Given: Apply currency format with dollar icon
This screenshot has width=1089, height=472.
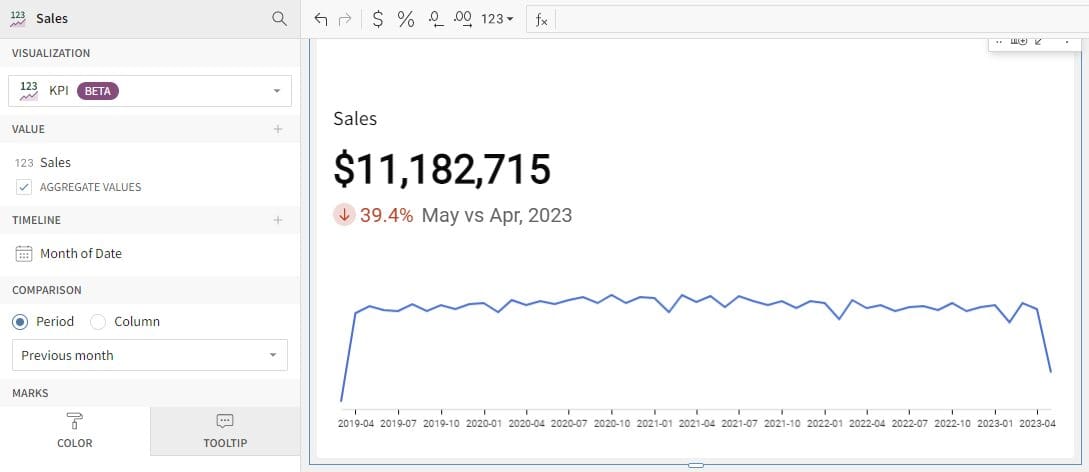Looking at the screenshot, I should [x=377, y=19].
